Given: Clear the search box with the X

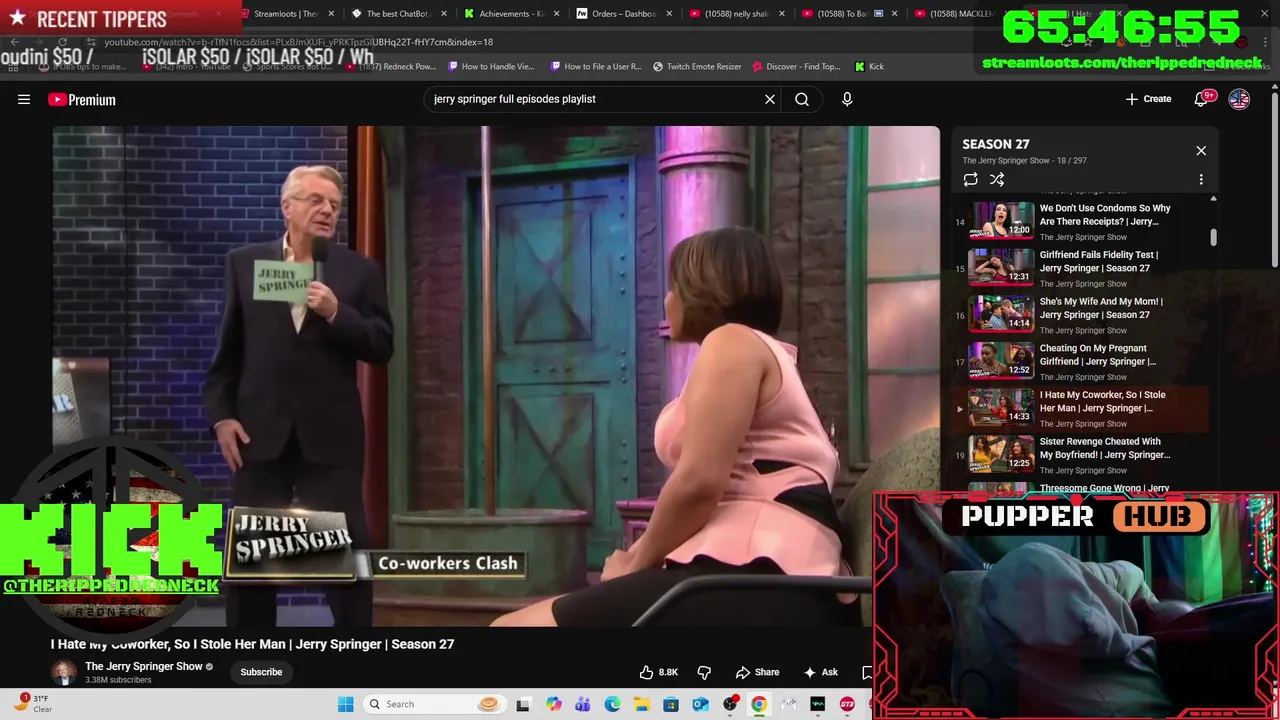Looking at the screenshot, I should click(770, 99).
